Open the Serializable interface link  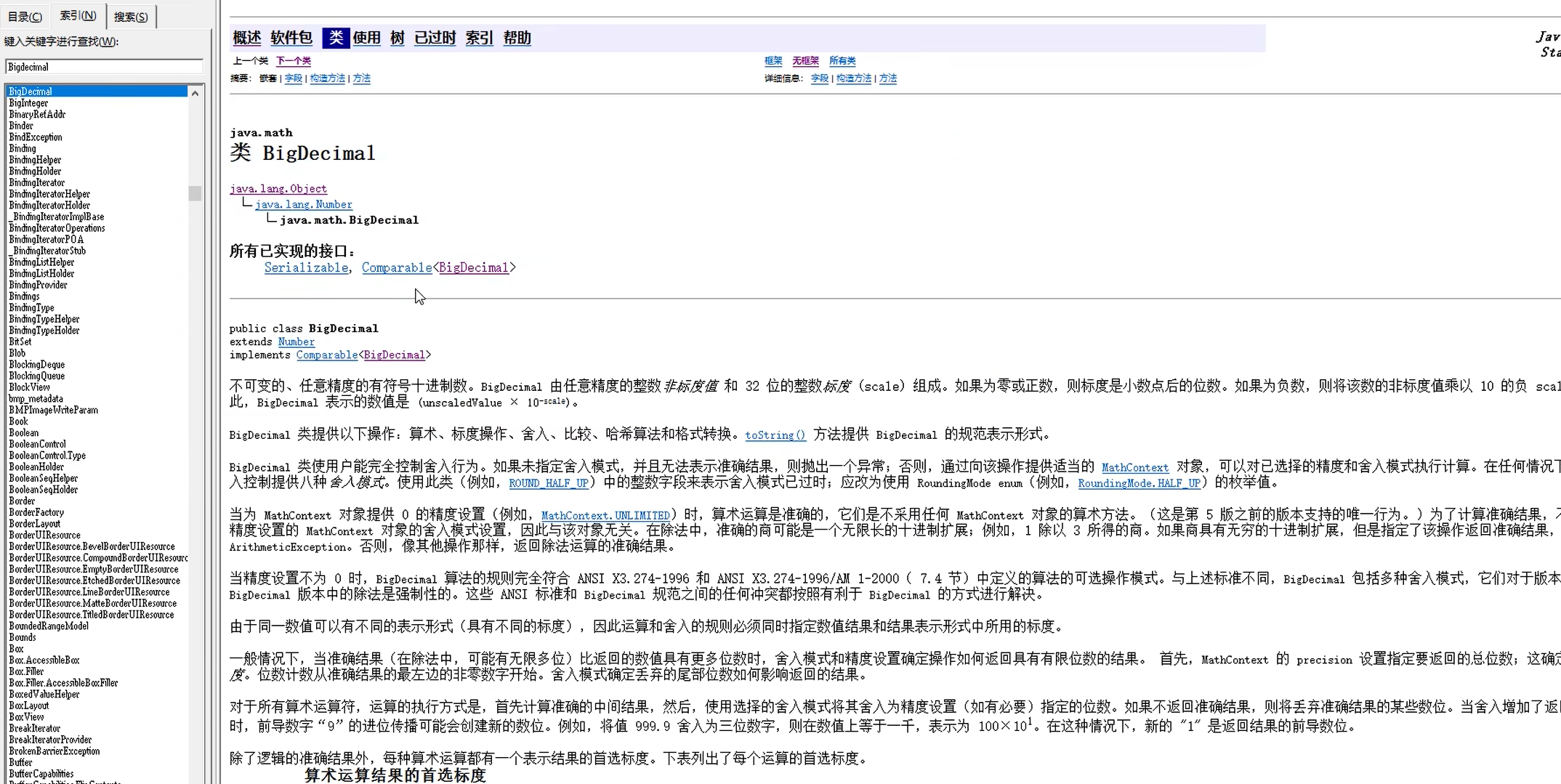[x=306, y=267]
